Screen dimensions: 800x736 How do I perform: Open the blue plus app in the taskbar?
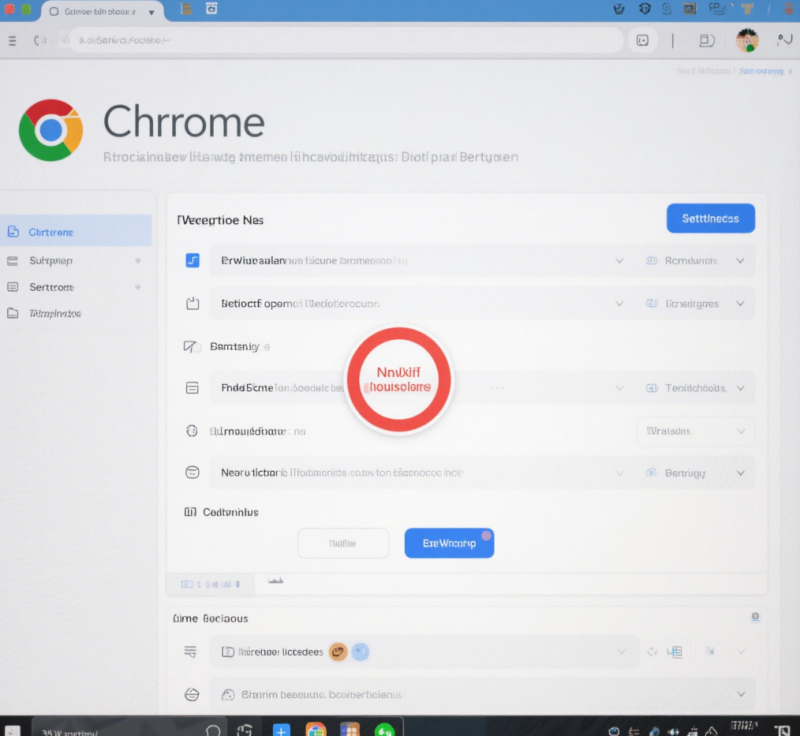[x=281, y=730]
